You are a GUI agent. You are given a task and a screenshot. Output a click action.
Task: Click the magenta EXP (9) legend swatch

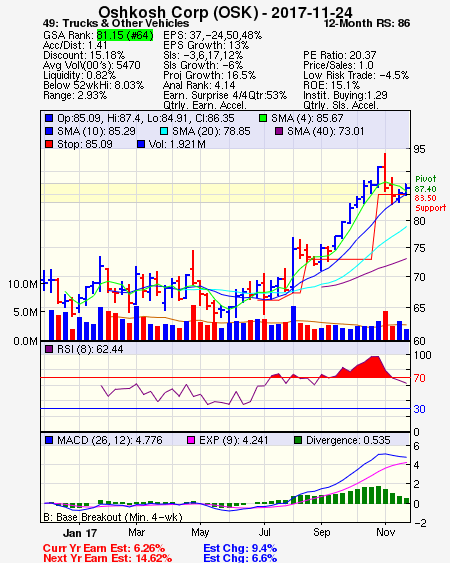[191, 440]
